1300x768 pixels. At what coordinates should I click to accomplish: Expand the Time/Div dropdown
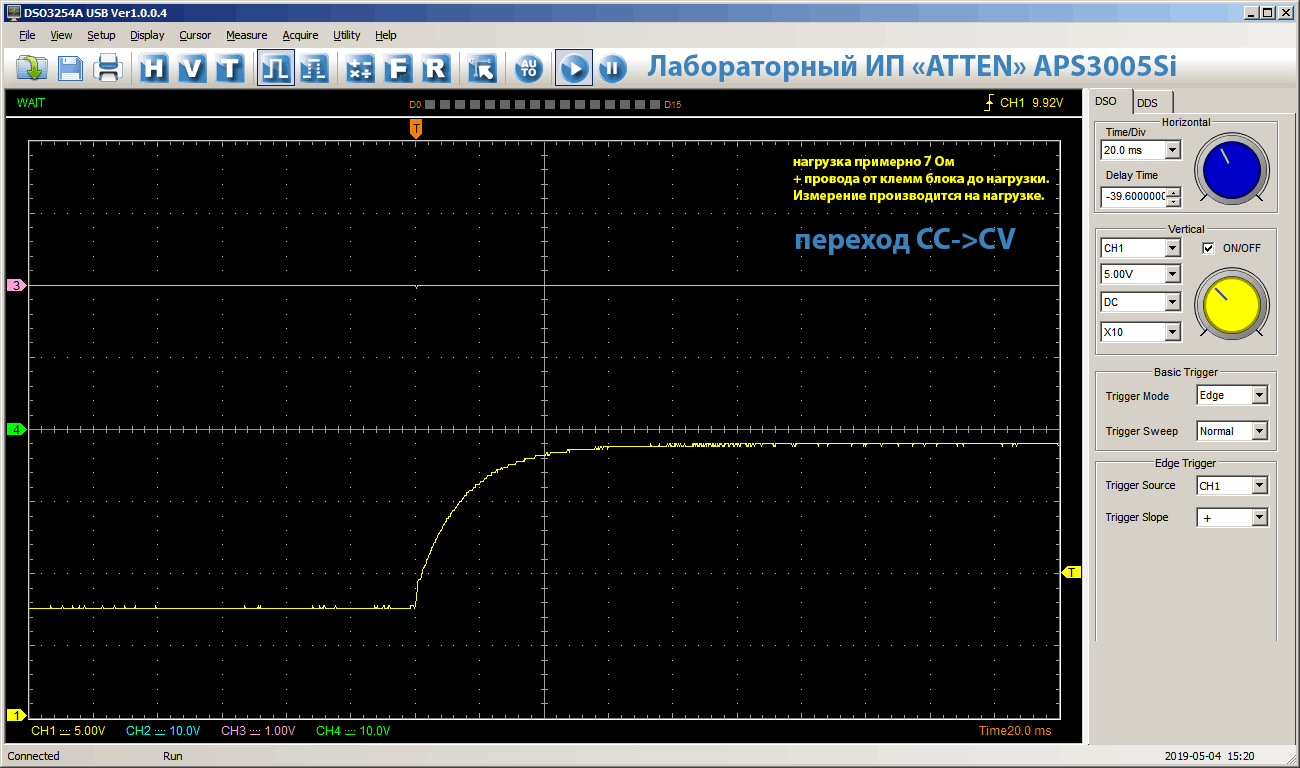coord(1173,150)
